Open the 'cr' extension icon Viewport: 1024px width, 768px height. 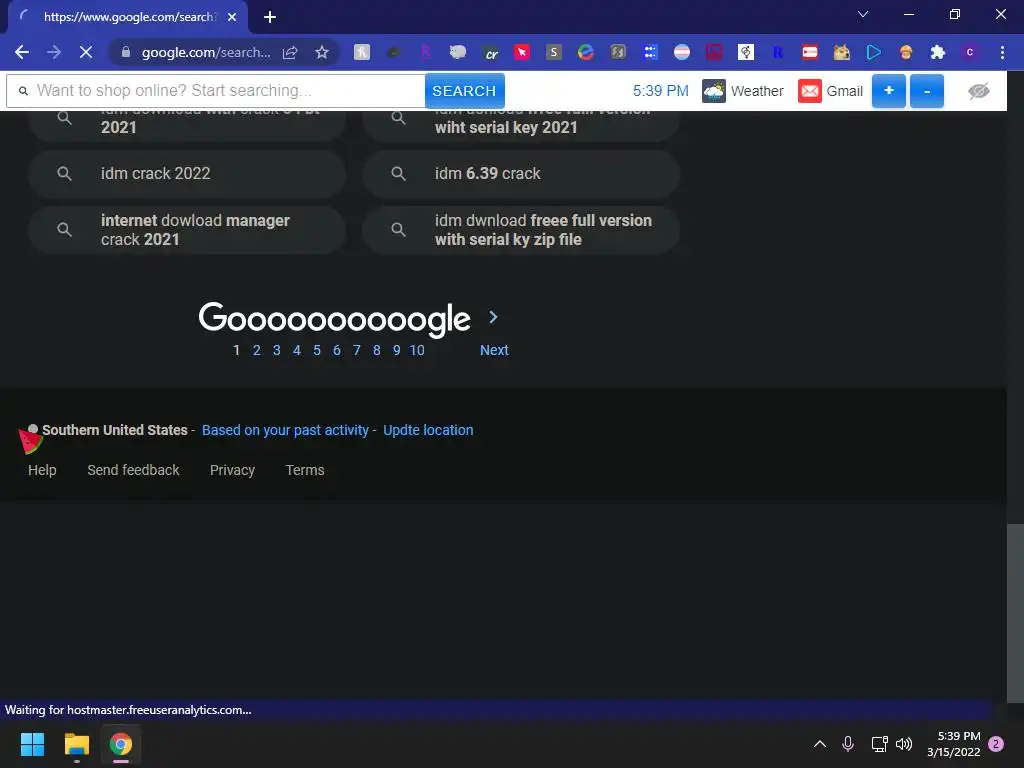click(490, 53)
